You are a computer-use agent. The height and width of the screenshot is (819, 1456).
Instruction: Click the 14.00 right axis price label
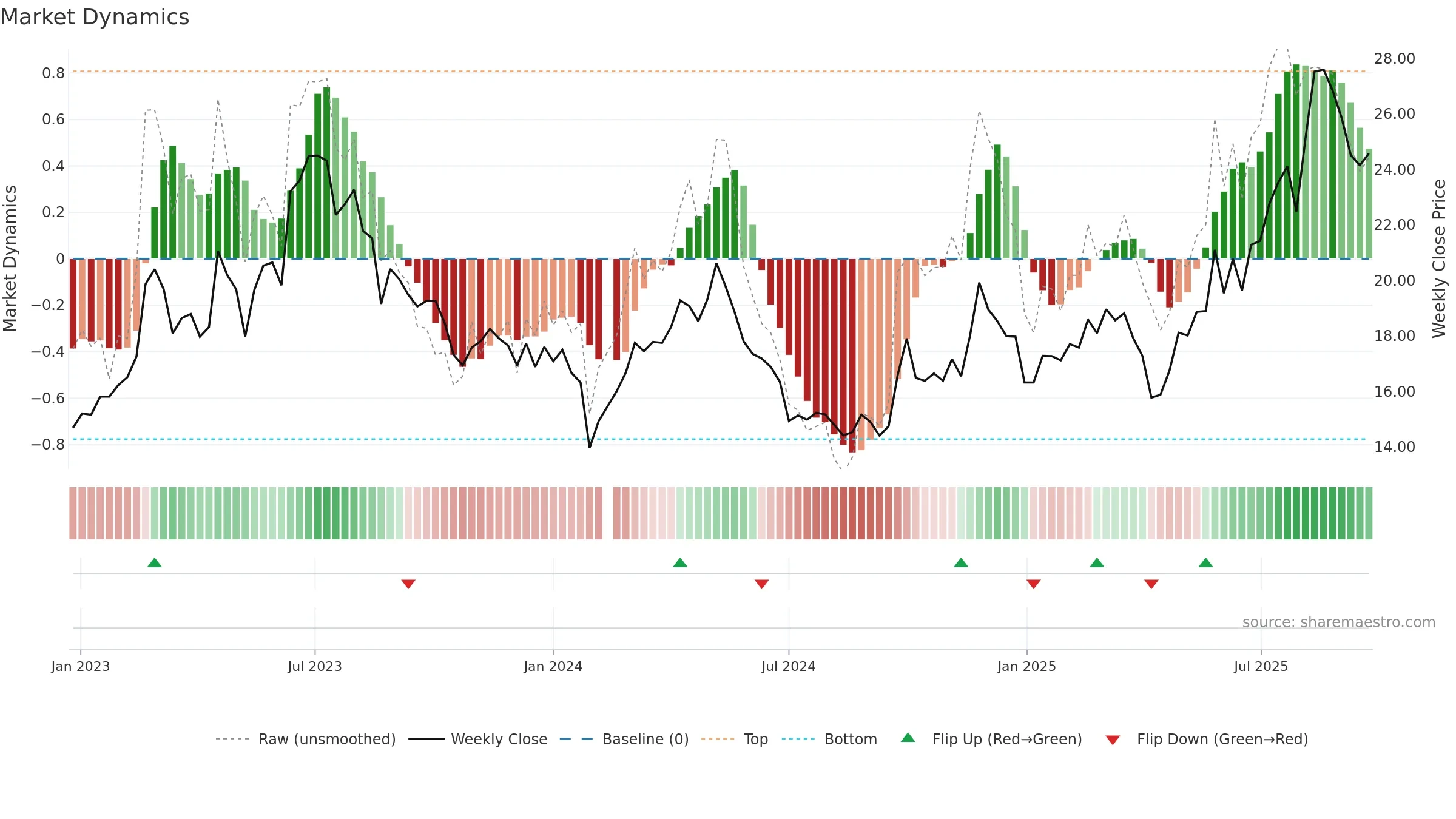[x=1395, y=447]
